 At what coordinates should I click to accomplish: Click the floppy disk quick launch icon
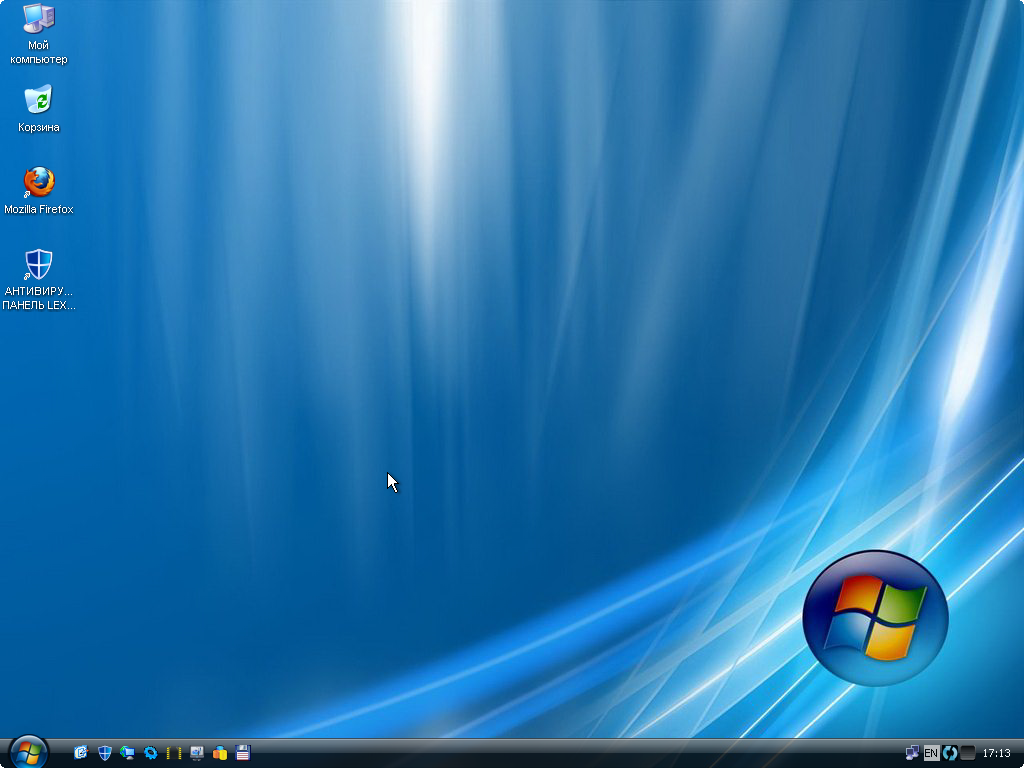point(243,753)
